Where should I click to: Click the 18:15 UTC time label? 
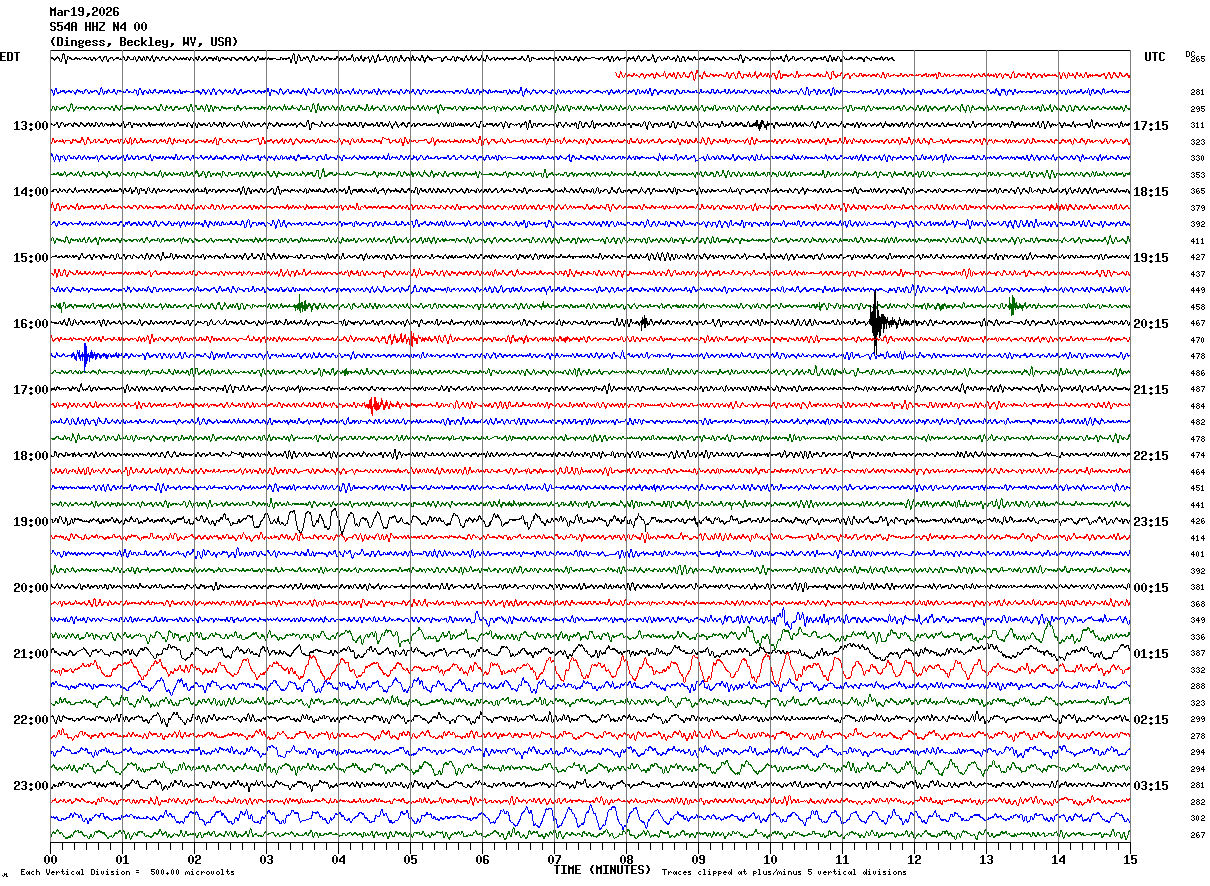point(1151,191)
